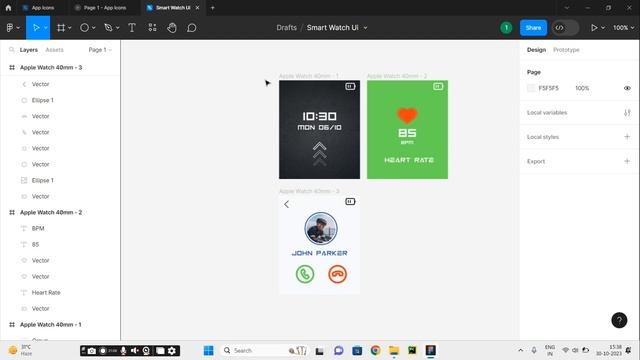640x360 pixels.
Task: Click the F5F5F5 hex color value
Action: pyautogui.click(x=548, y=88)
